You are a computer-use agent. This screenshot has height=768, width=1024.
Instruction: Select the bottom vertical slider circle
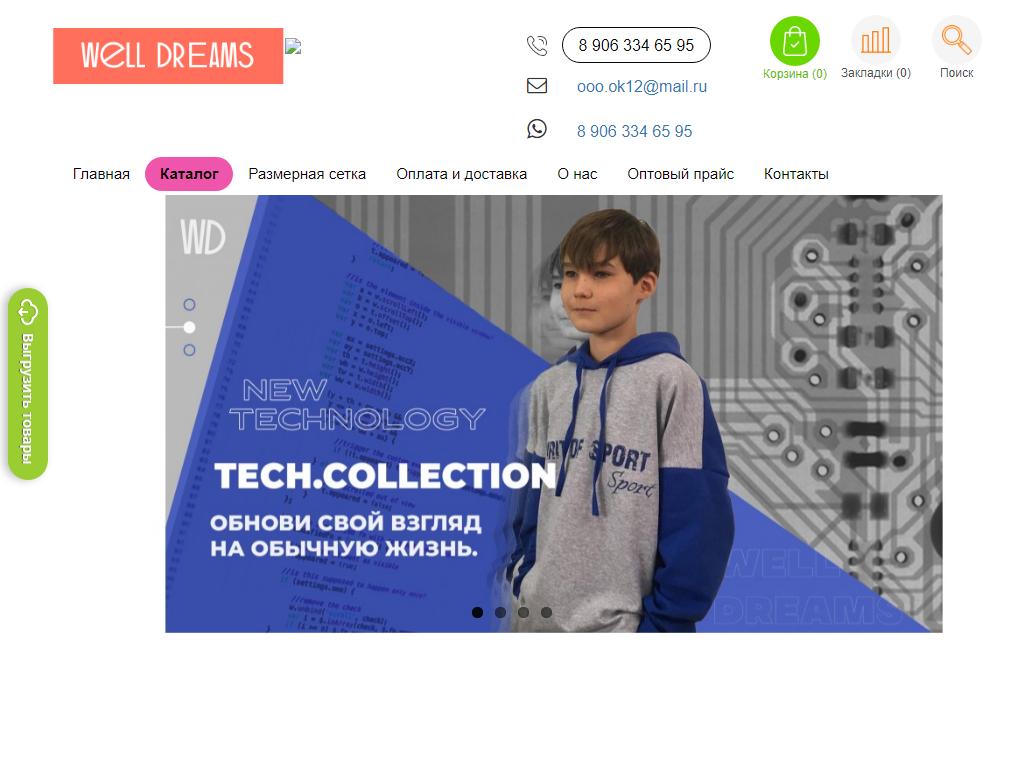[189, 350]
